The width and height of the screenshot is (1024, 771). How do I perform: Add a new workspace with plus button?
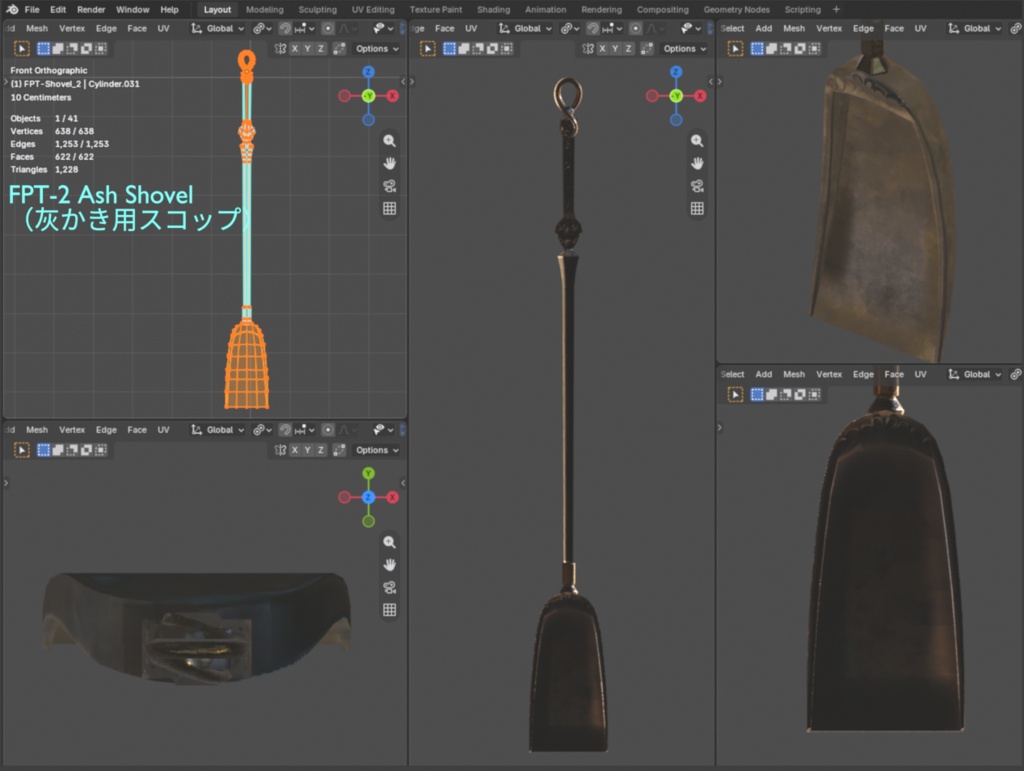tap(836, 9)
